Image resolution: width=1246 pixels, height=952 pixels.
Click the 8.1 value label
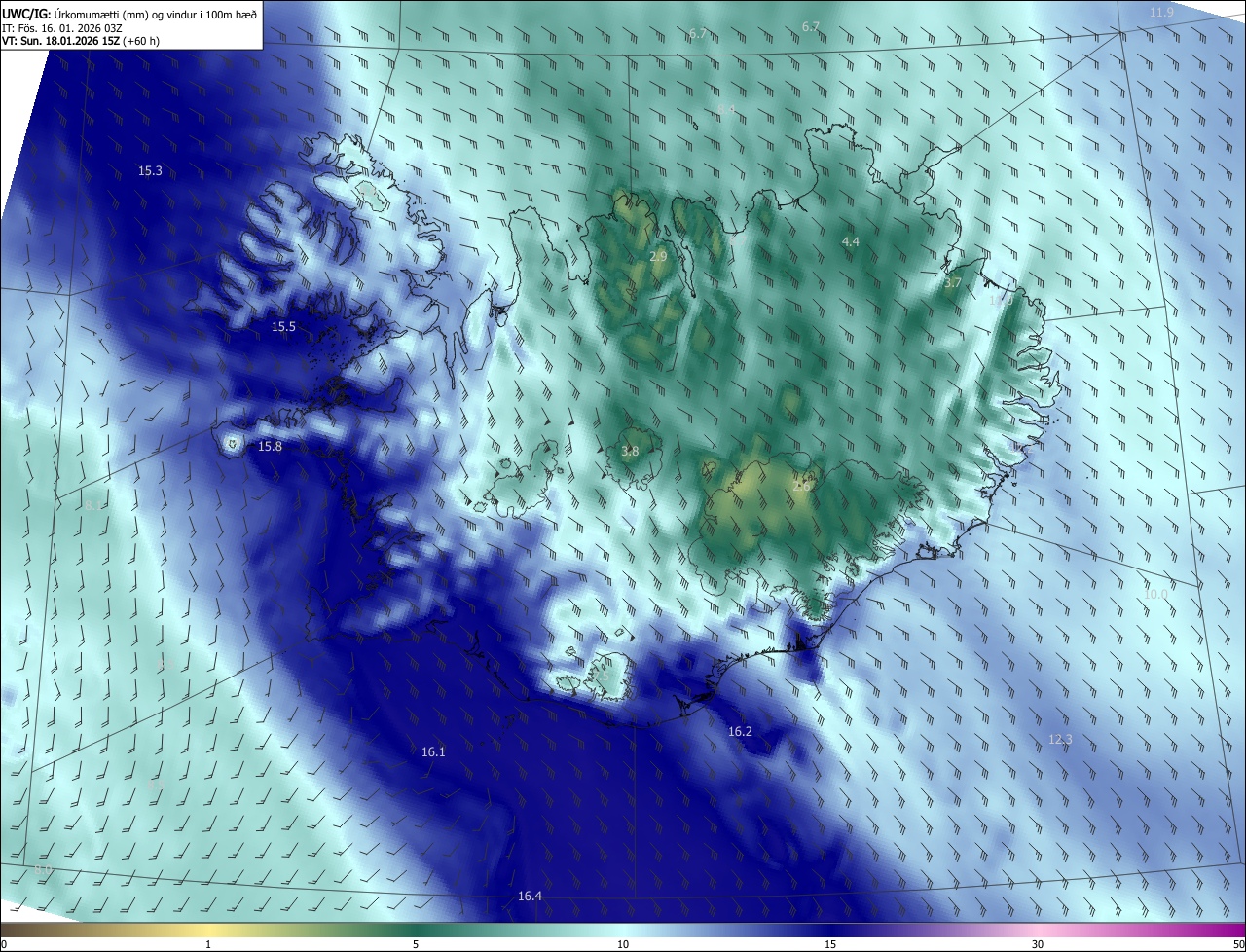point(92,506)
